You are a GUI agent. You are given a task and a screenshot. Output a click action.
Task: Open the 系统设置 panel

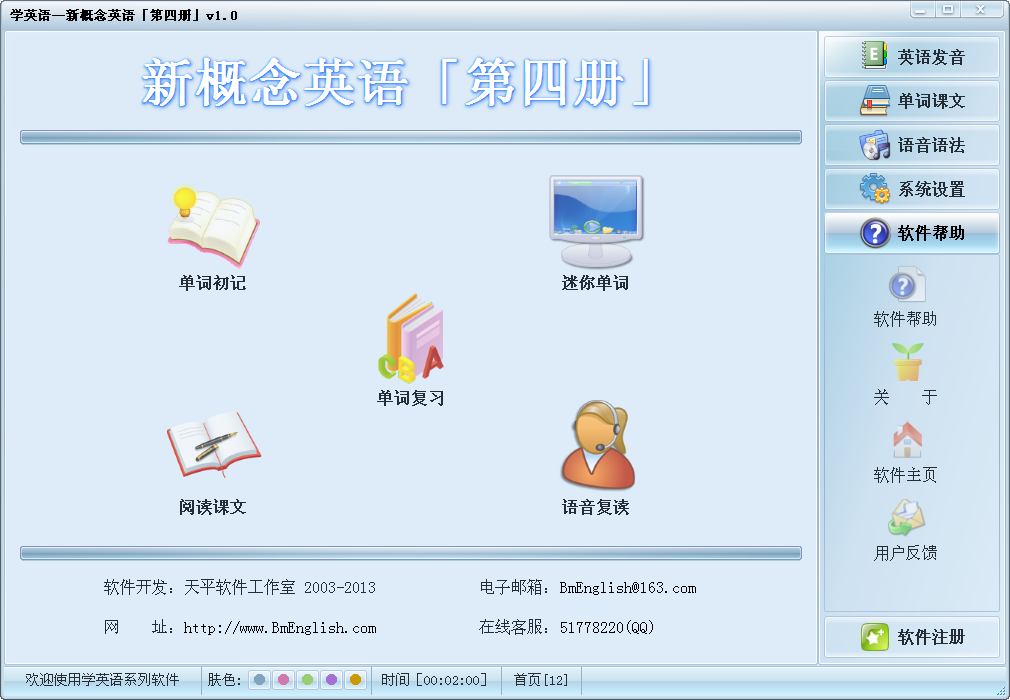coord(911,189)
